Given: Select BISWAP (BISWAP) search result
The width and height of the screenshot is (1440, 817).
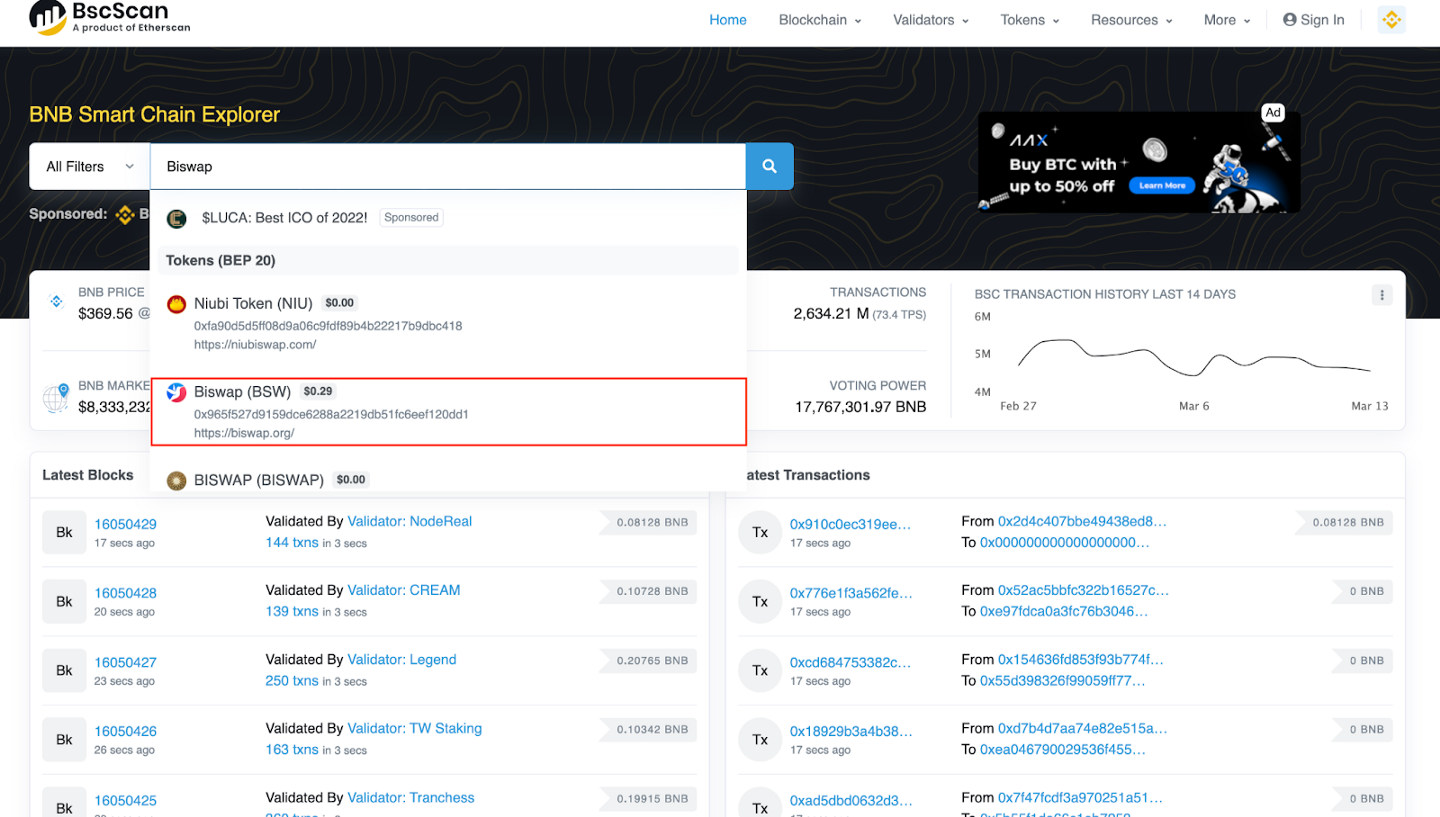Looking at the screenshot, I should [x=449, y=480].
